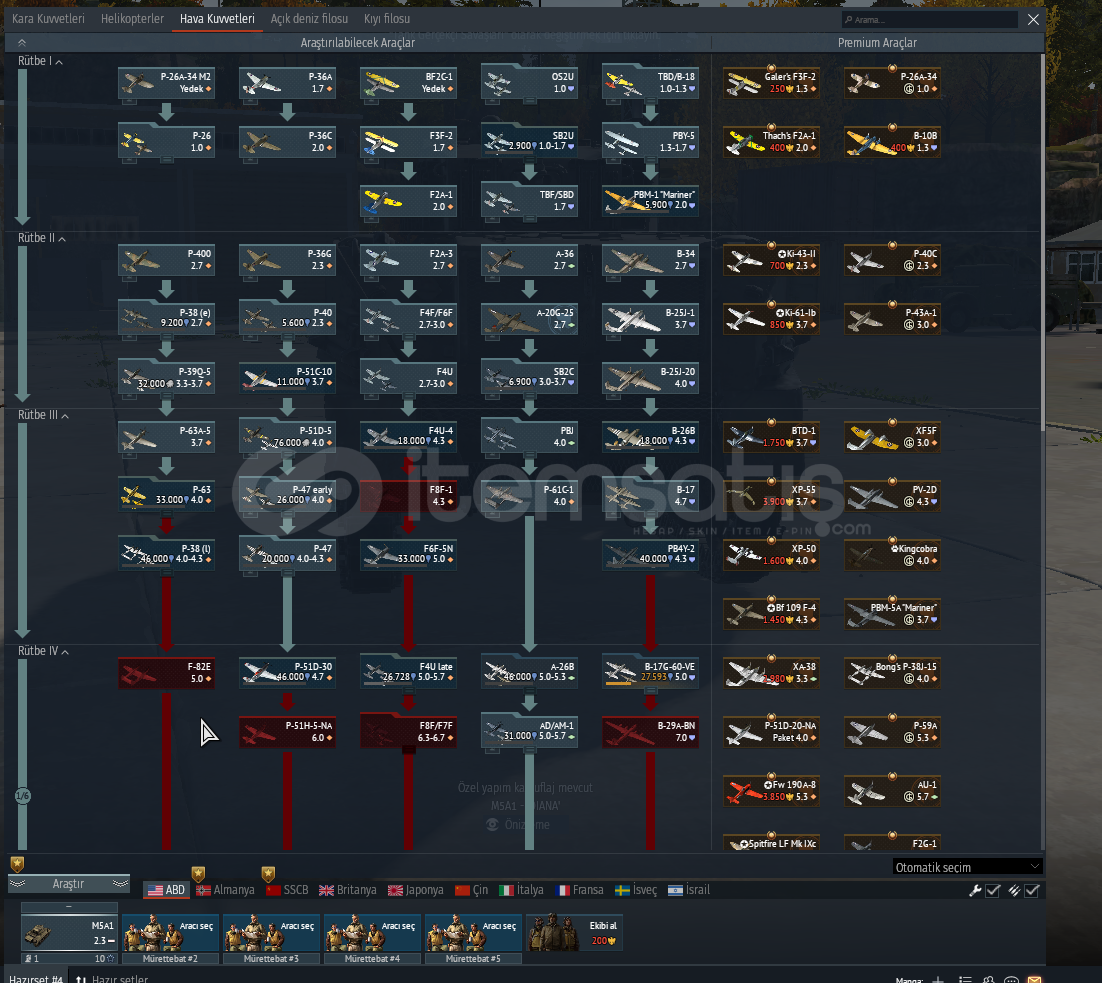
Task: Collapse the Rütbe IV section
Action: (43, 651)
